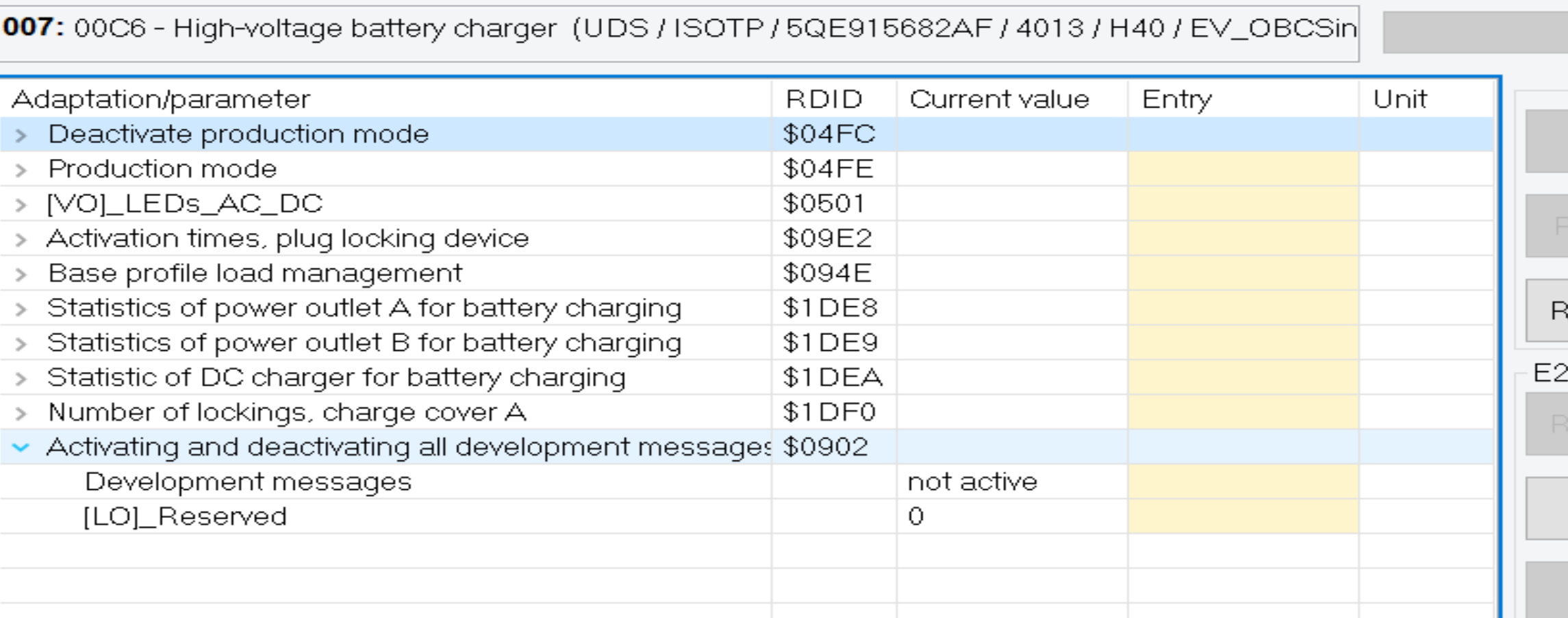1568x618 pixels.
Task: Click Entry field for [LO]_Reserved
Action: click(x=1242, y=517)
